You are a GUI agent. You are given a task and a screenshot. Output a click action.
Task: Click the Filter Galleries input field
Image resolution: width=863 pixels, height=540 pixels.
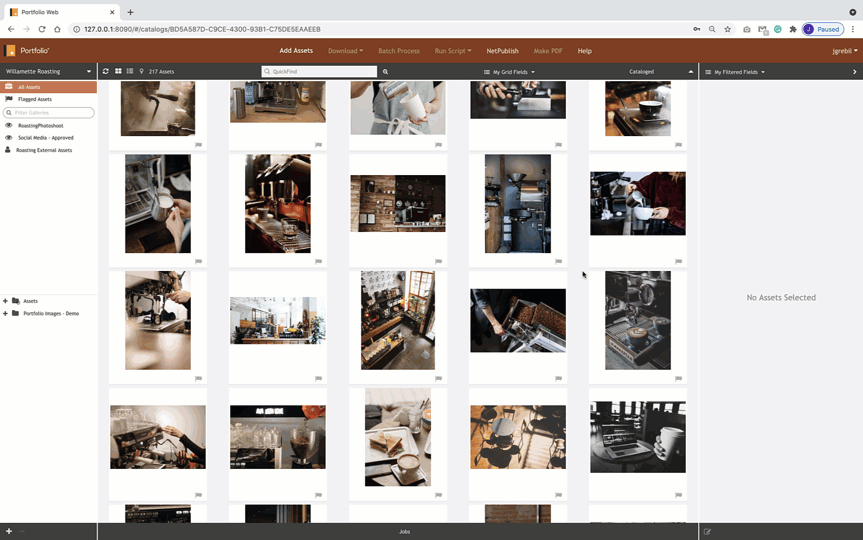(48, 112)
